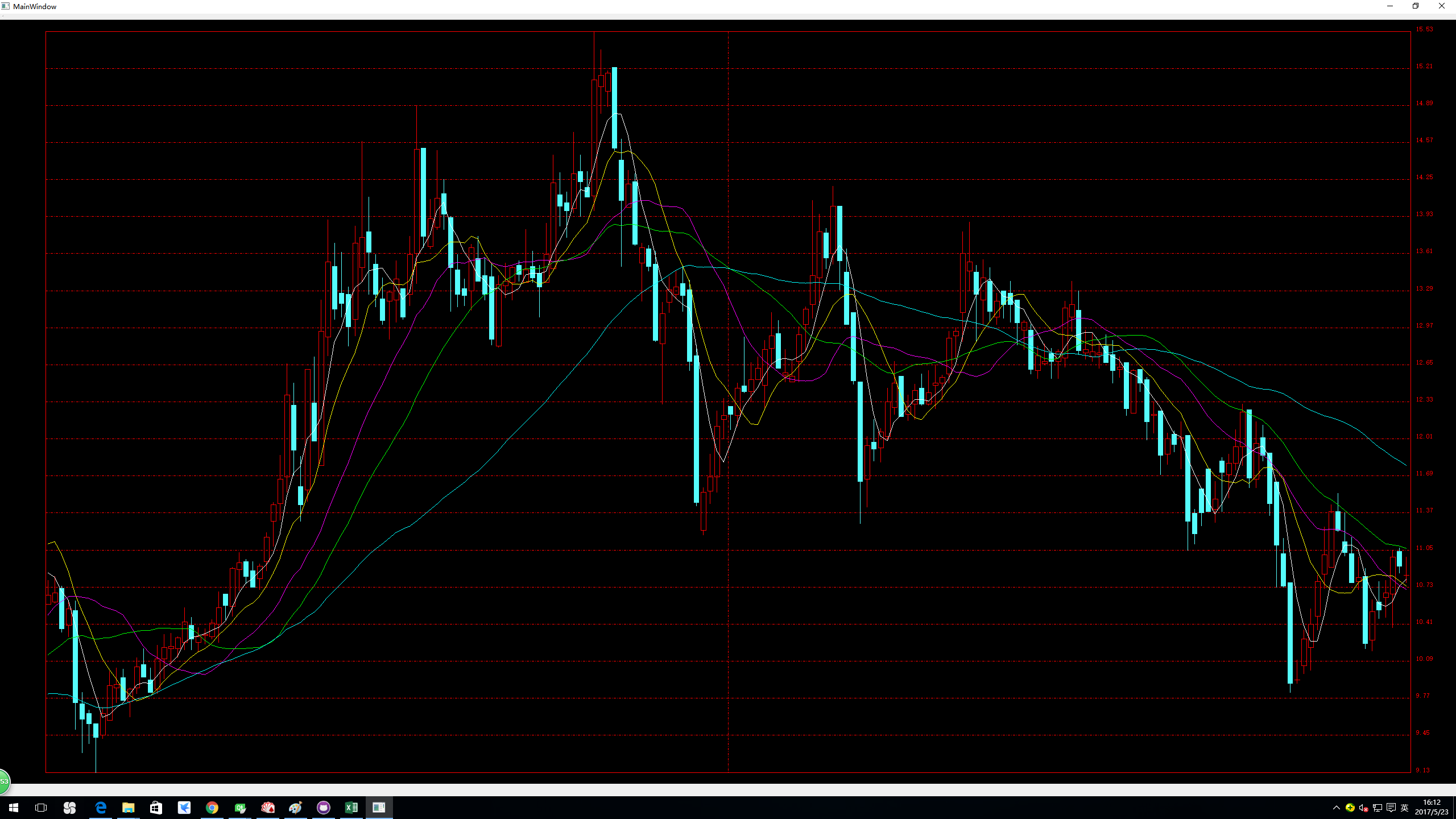Open the Action Center notifications icon
The height and width of the screenshot is (819, 1456).
pos(1391,808)
